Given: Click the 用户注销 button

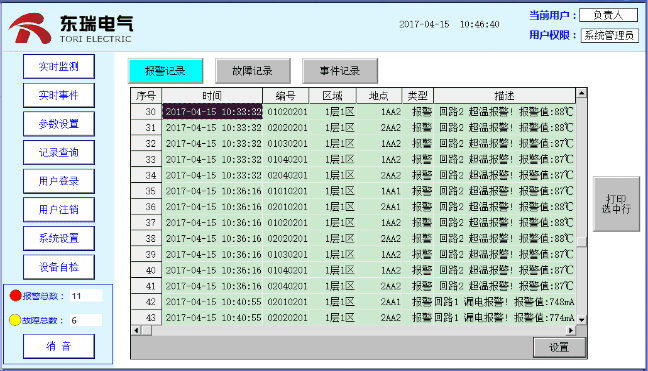Looking at the screenshot, I should tap(59, 210).
